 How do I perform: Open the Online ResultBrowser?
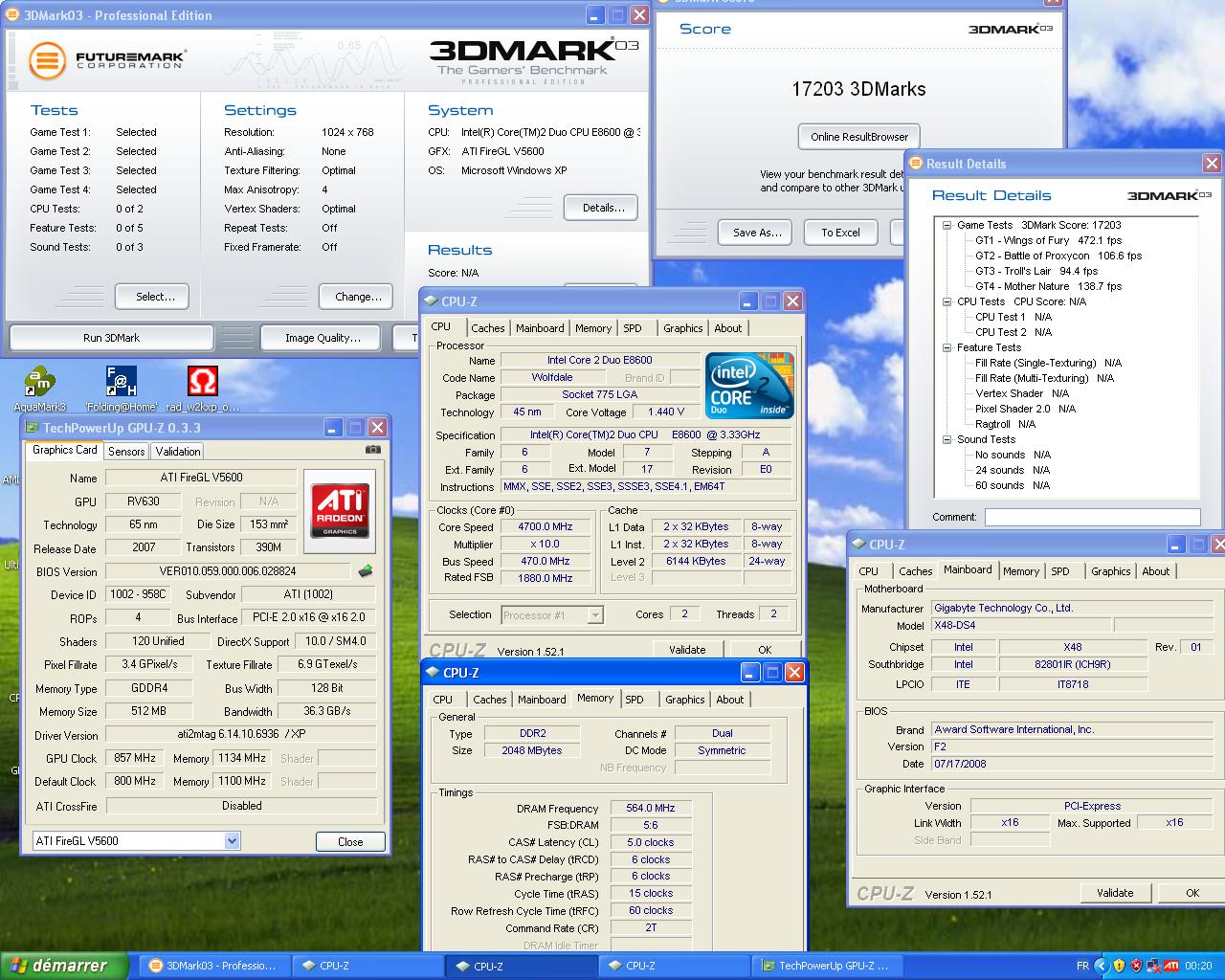(x=859, y=137)
